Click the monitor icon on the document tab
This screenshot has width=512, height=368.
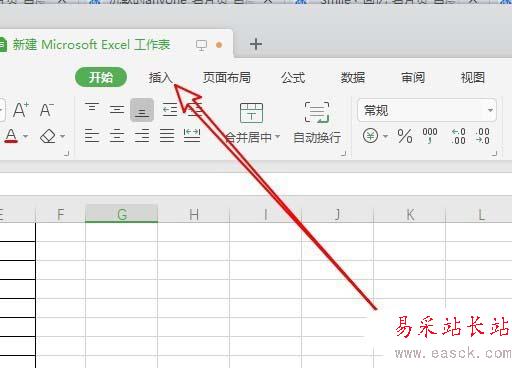coord(201,45)
